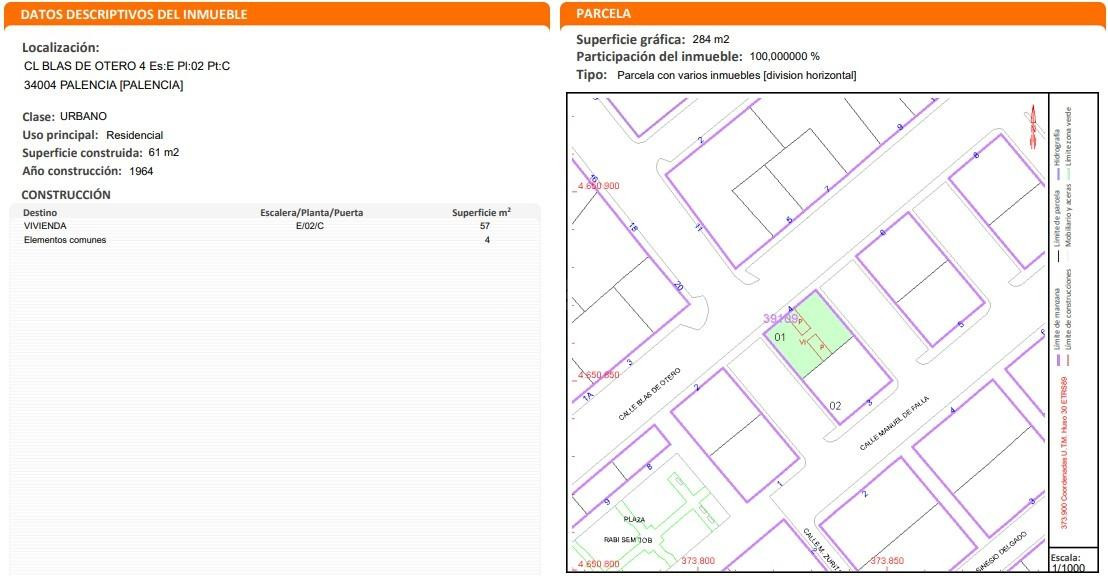
Task: Click the 'CALLE BLAS DE OTERO' street label
Action: pyautogui.click(x=650, y=394)
